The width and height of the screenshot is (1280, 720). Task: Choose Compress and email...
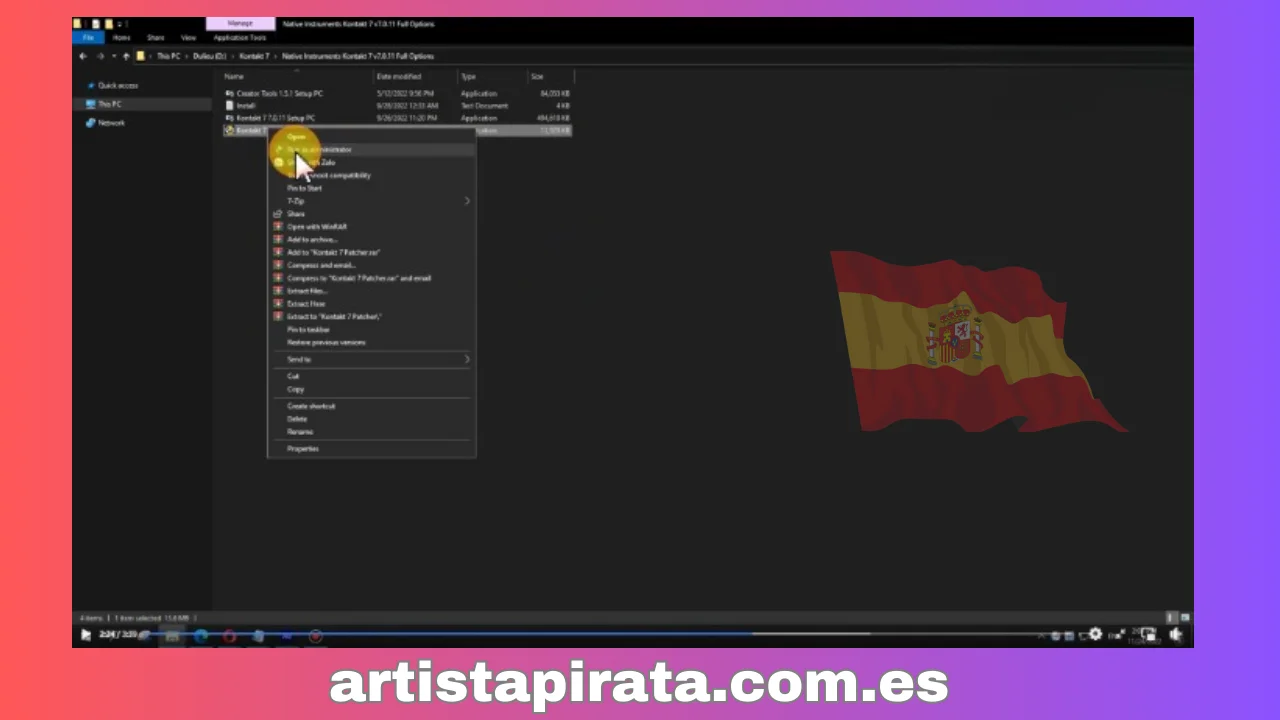pos(372,265)
